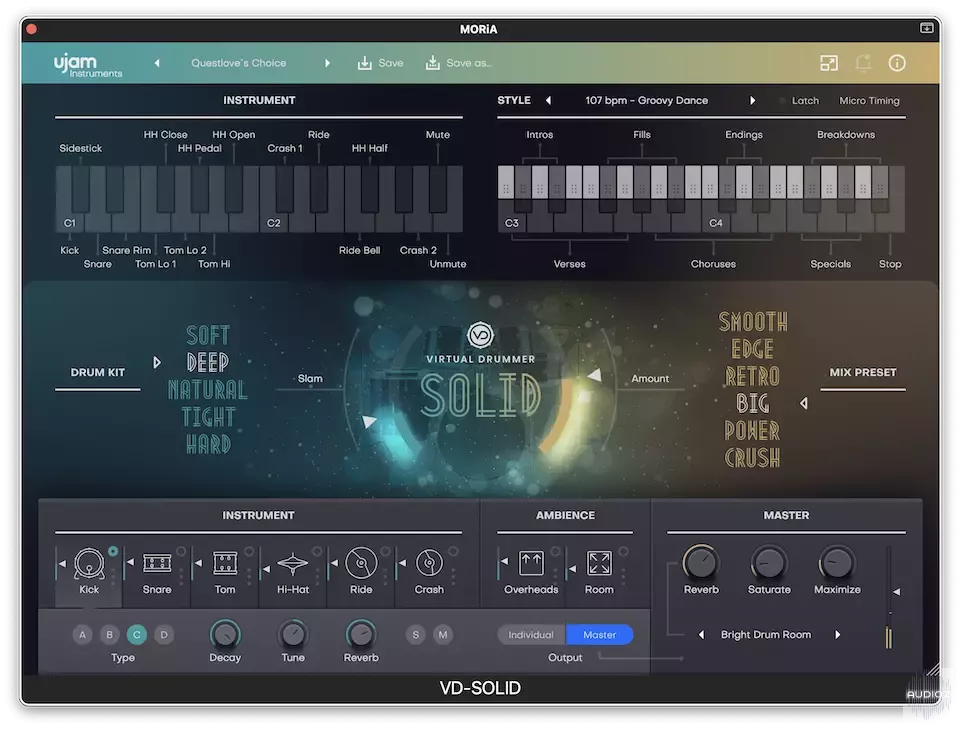Click the master Reverb knob

click(x=701, y=562)
